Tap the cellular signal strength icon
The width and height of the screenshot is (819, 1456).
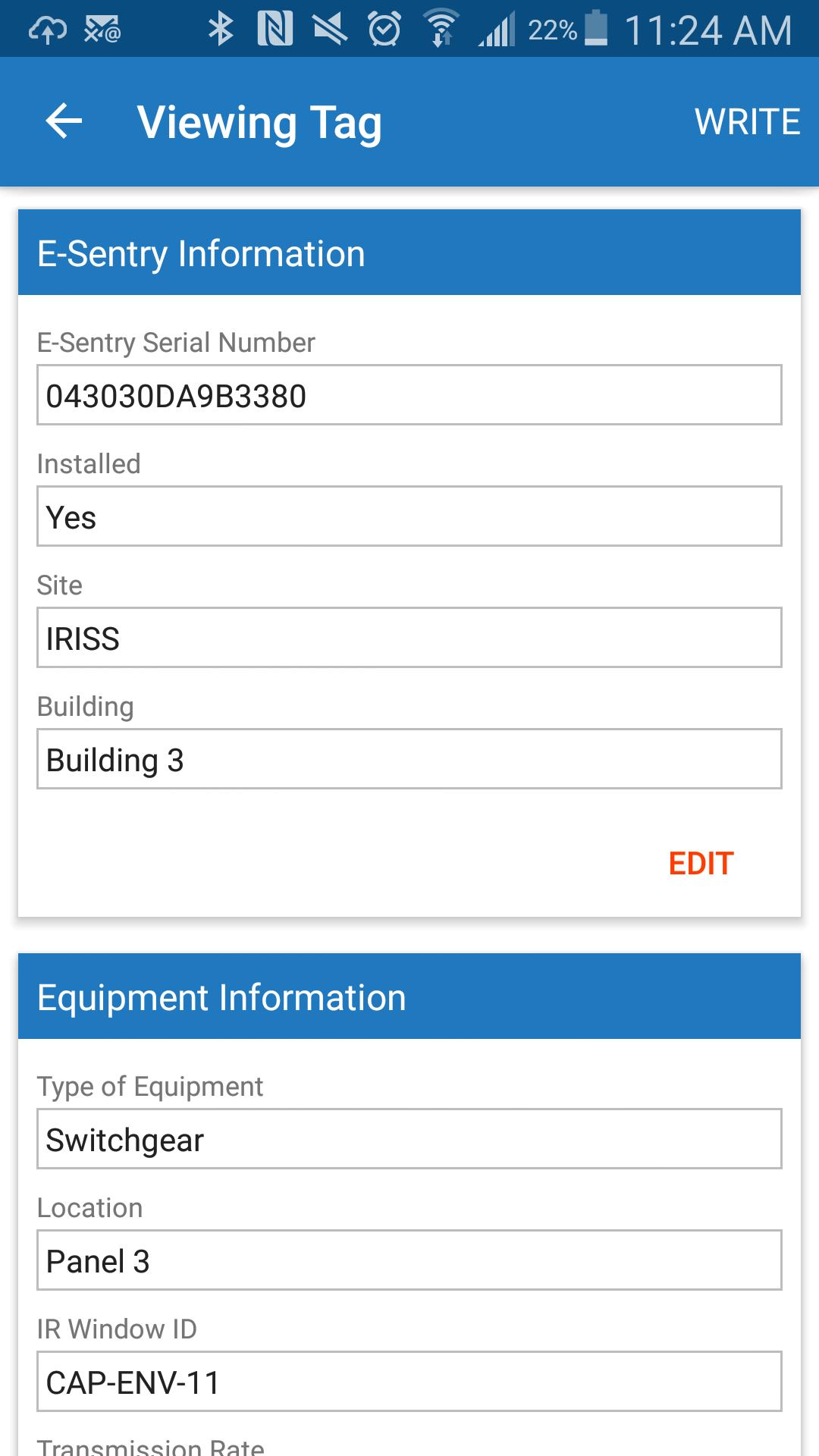pyautogui.click(x=497, y=30)
